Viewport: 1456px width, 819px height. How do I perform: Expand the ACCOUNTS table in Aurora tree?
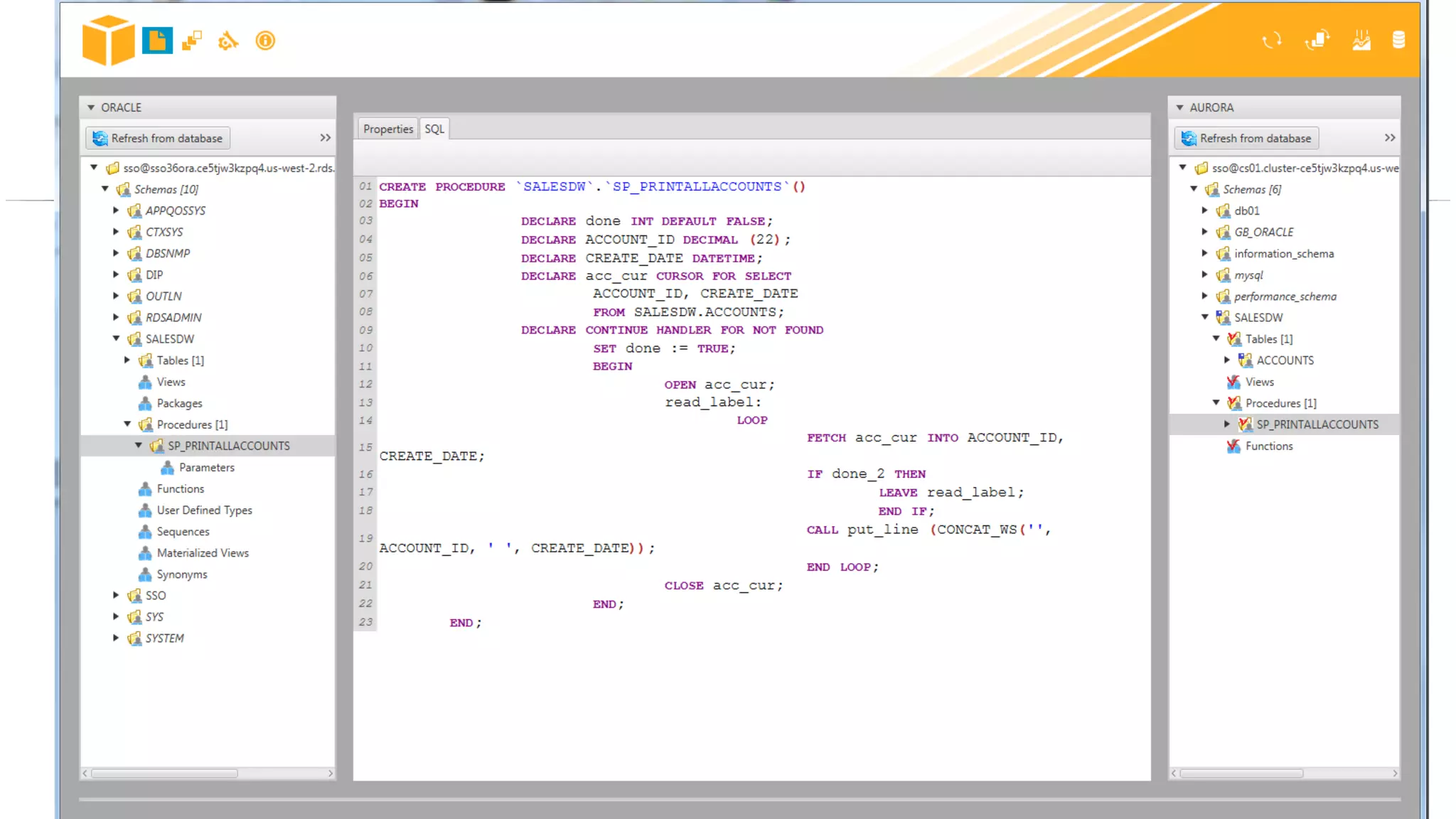1227,360
